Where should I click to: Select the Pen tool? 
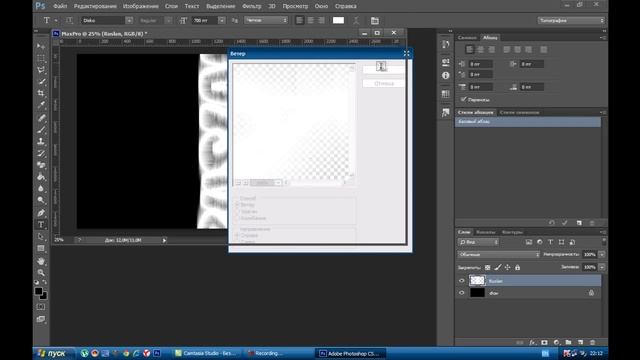point(41,213)
